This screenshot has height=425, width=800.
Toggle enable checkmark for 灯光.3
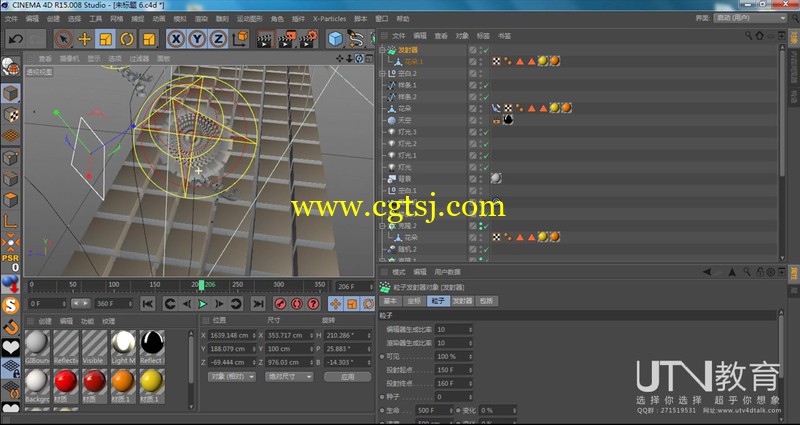pyautogui.click(x=486, y=132)
